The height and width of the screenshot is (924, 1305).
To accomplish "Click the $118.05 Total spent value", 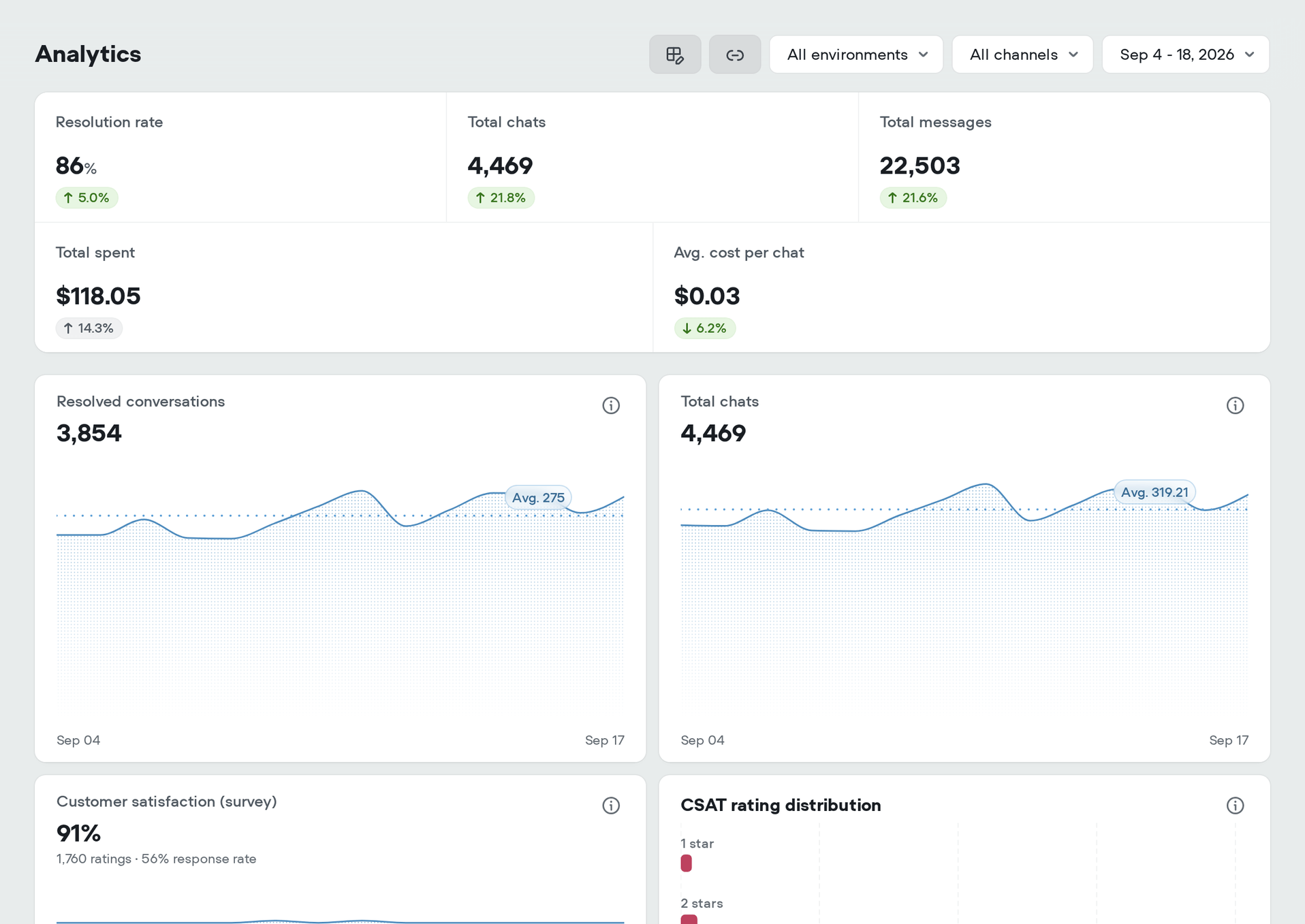I will pyautogui.click(x=98, y=296).
